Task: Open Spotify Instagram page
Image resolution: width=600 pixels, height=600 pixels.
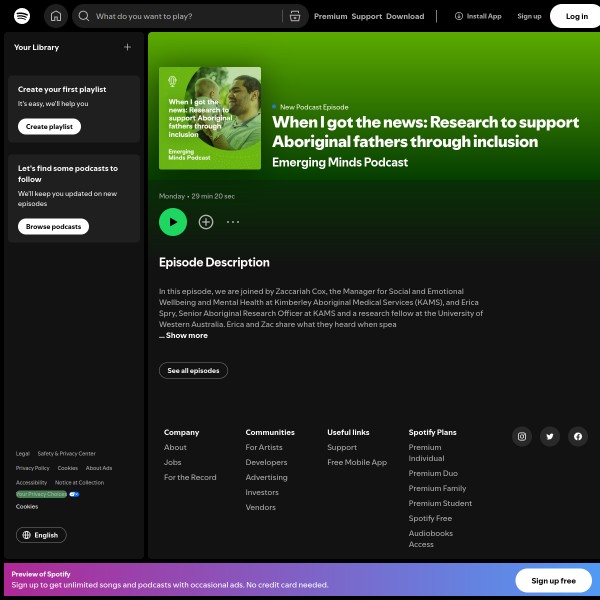Action: pyautogui.click(x=521, y=436)
